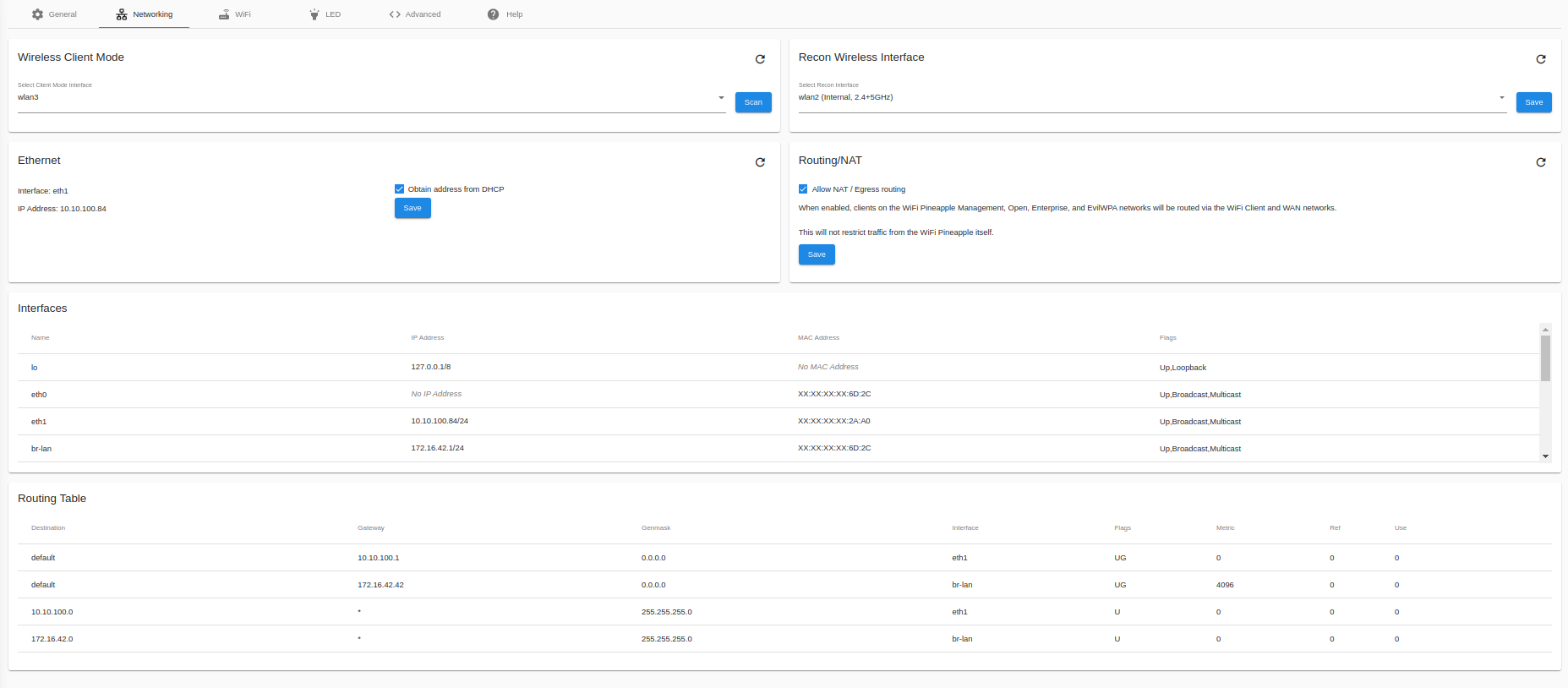Click the Interface: eth1 text
This screenshot has width=1568, height=688.
point(43,191)
